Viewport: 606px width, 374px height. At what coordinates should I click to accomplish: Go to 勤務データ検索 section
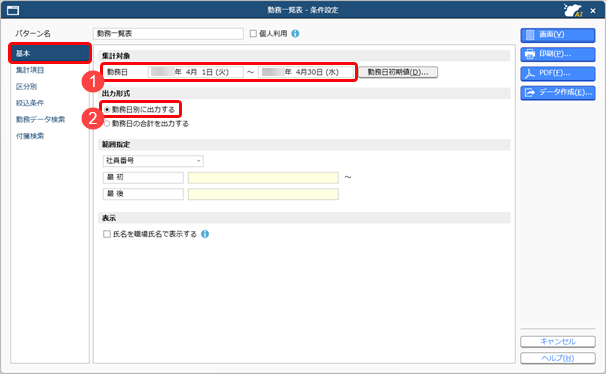[x=40, y=119]
